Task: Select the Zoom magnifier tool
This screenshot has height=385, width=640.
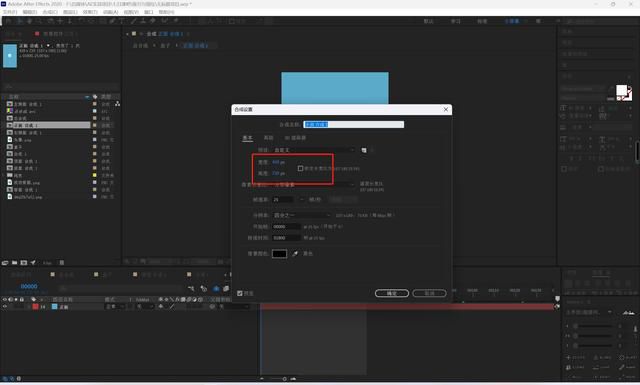Action: coord(39,21)
